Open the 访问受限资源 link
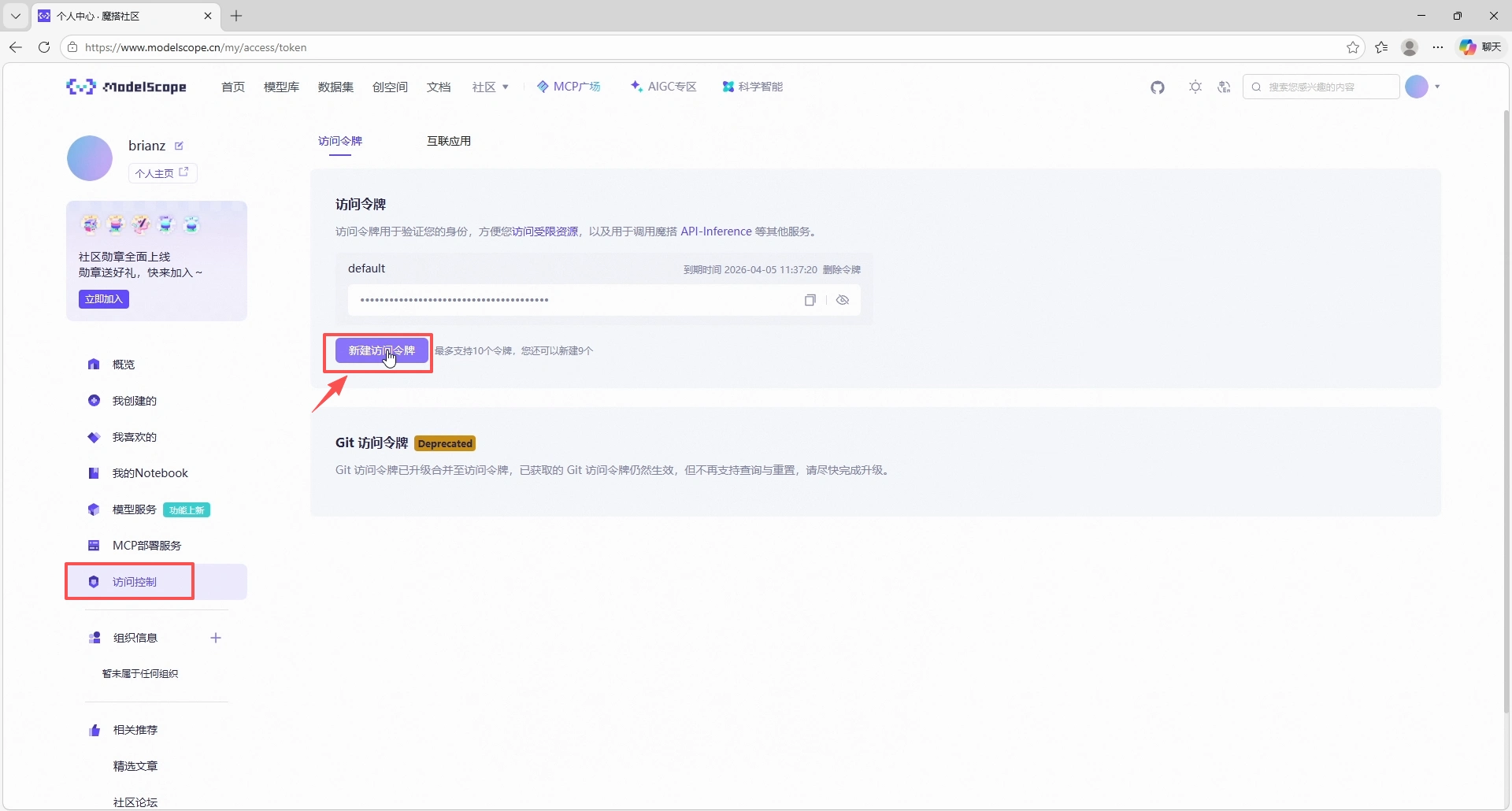The height and width of the screenshot is (811, 1512). pos(545,231)
